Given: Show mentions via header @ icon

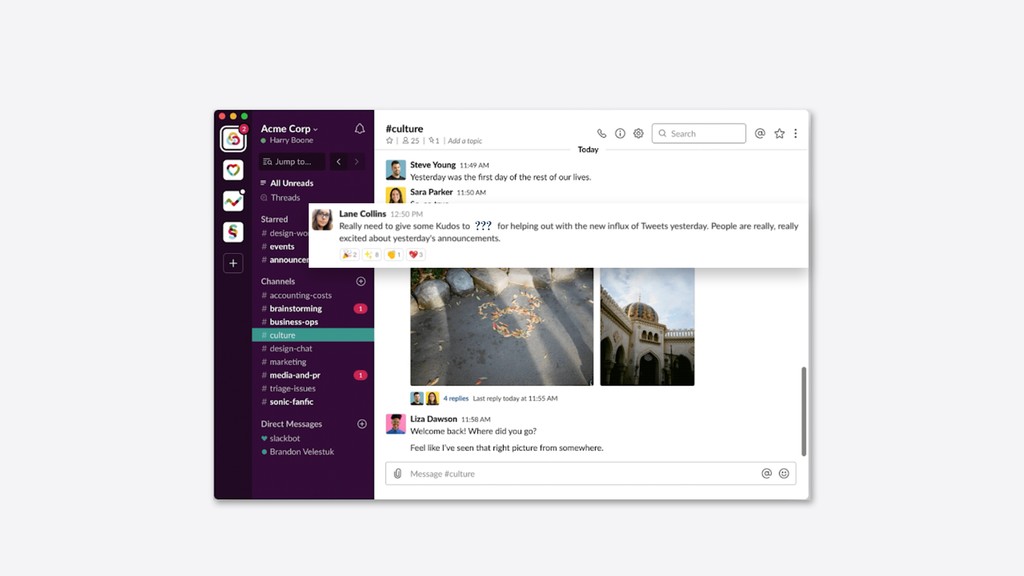Looking at the screenshot, I should click(x=760, y=133).
